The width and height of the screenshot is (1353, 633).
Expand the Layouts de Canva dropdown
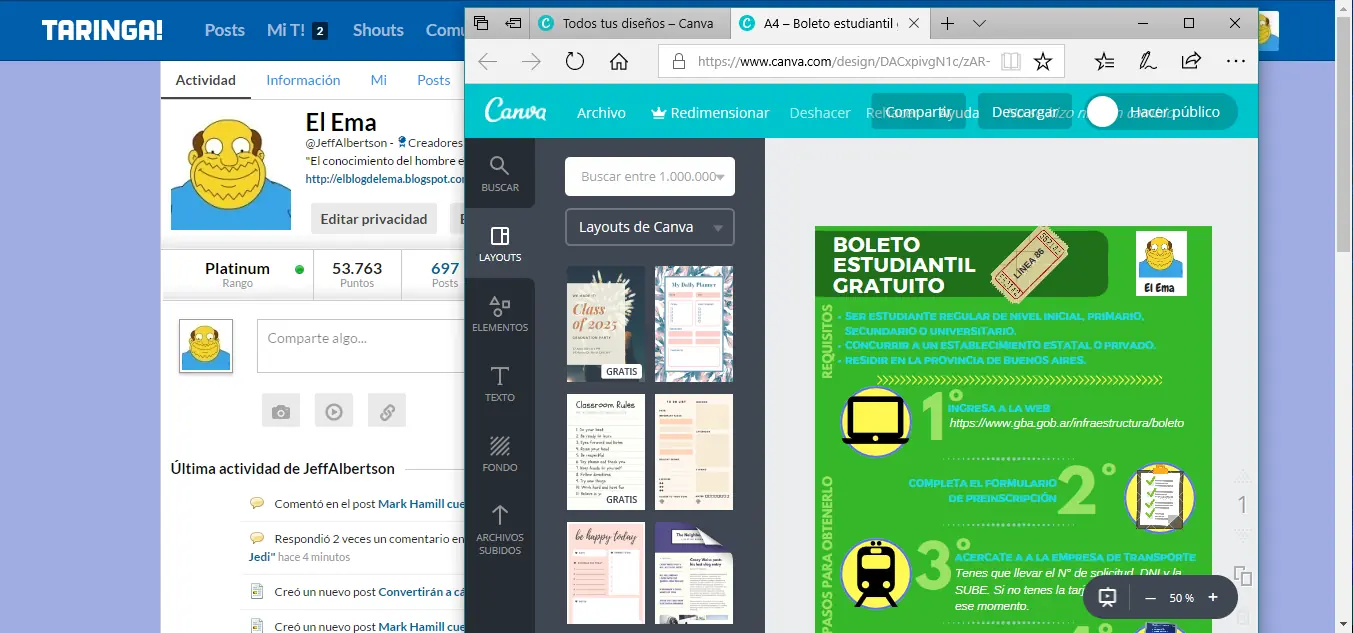click(x=649, y=227)
